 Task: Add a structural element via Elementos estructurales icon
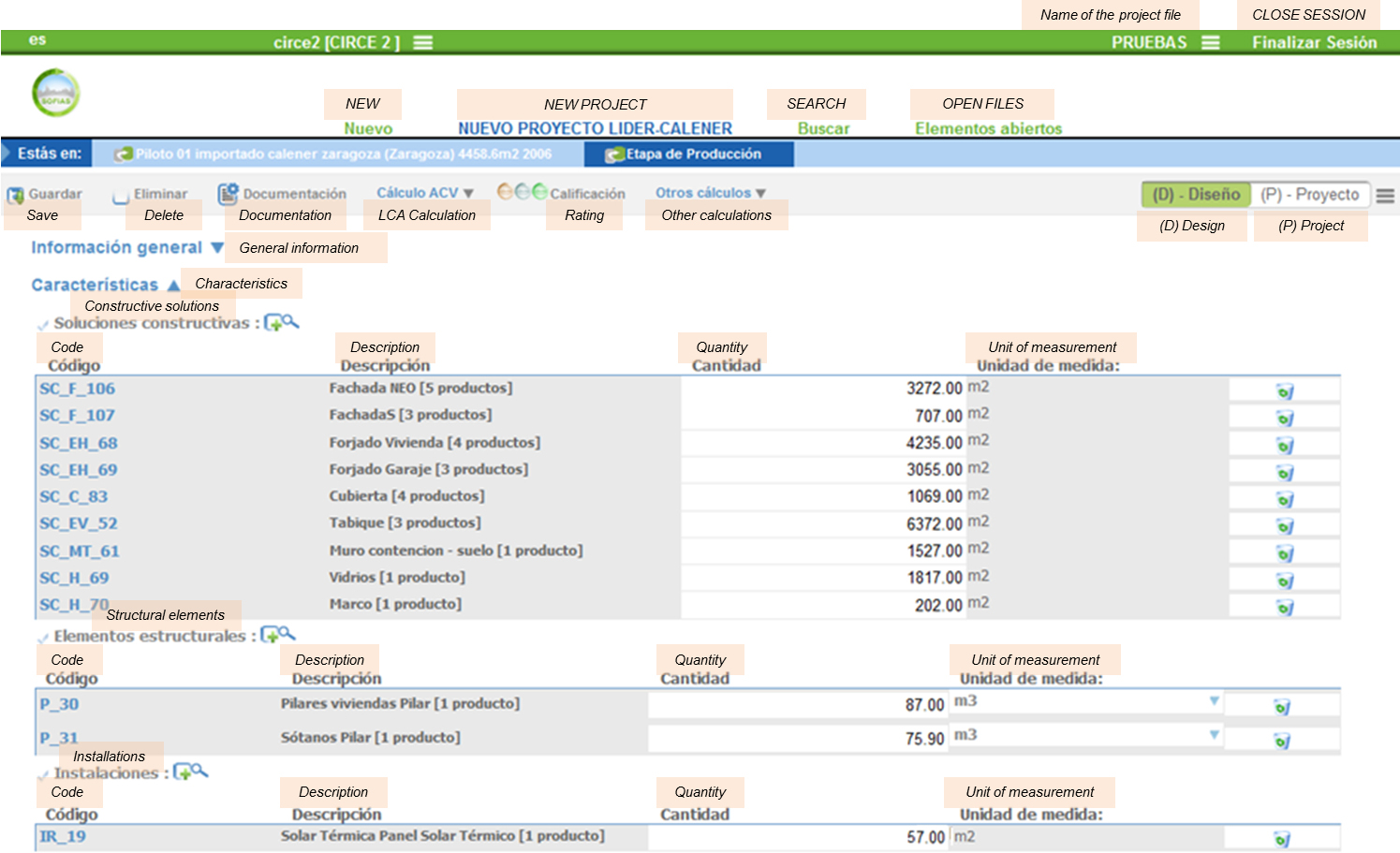tap(278, 635)
